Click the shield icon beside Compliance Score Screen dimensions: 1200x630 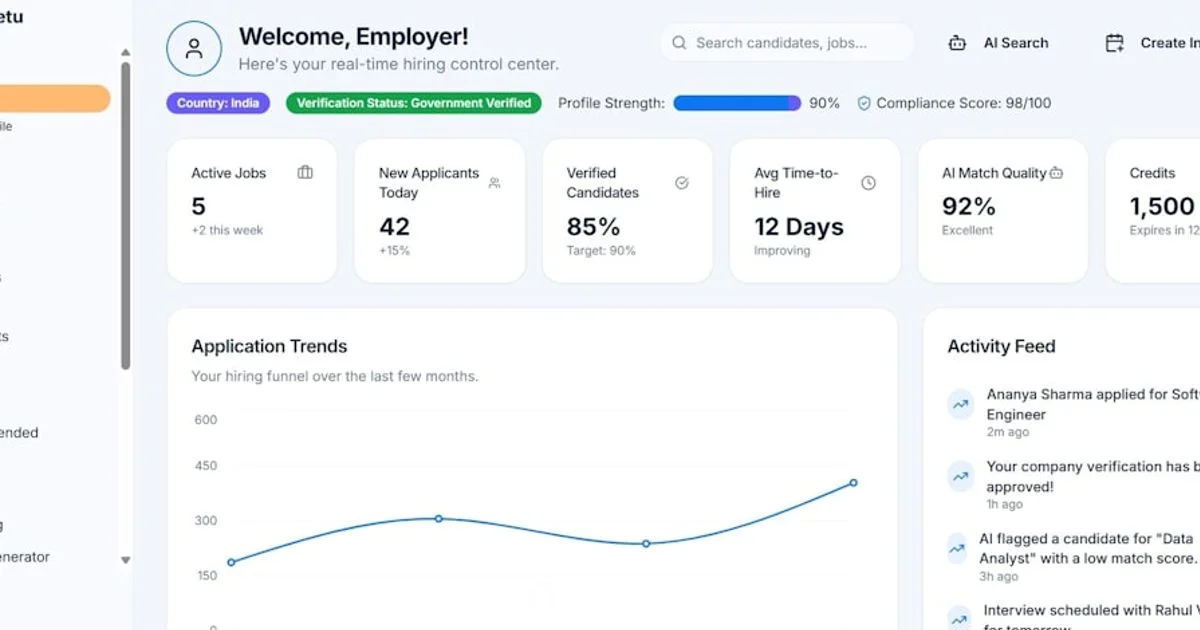tap(864, 103)
